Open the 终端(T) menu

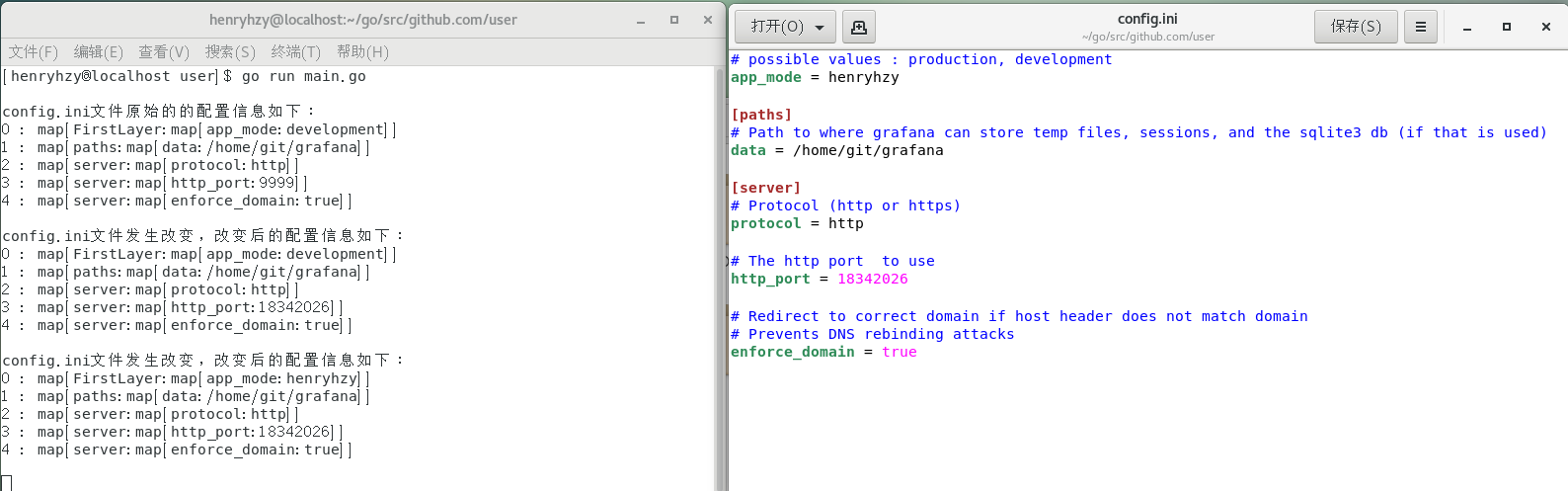pyautogui.click(x=296, y=52)
